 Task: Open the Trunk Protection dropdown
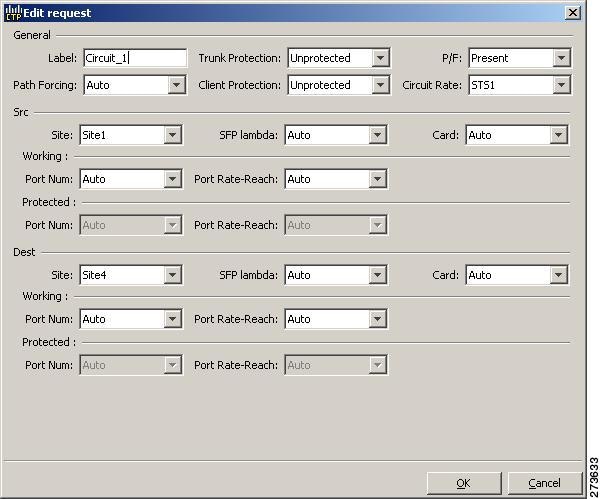339,58
